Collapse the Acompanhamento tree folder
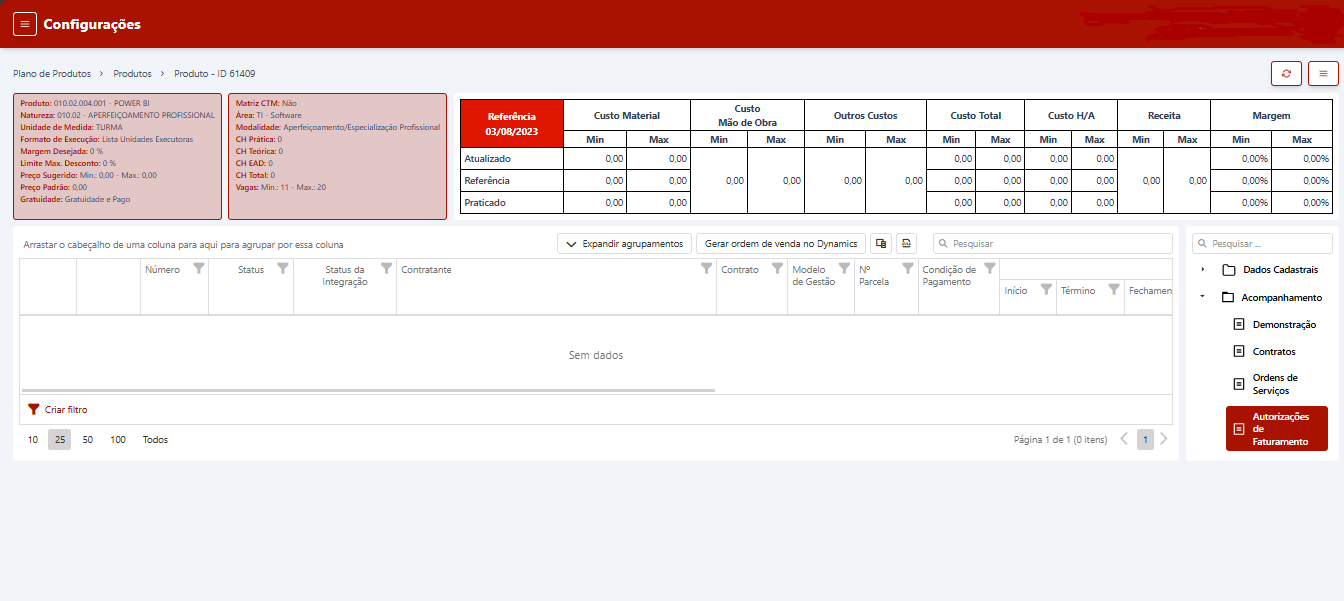1344x601 pixels. 1203,297
